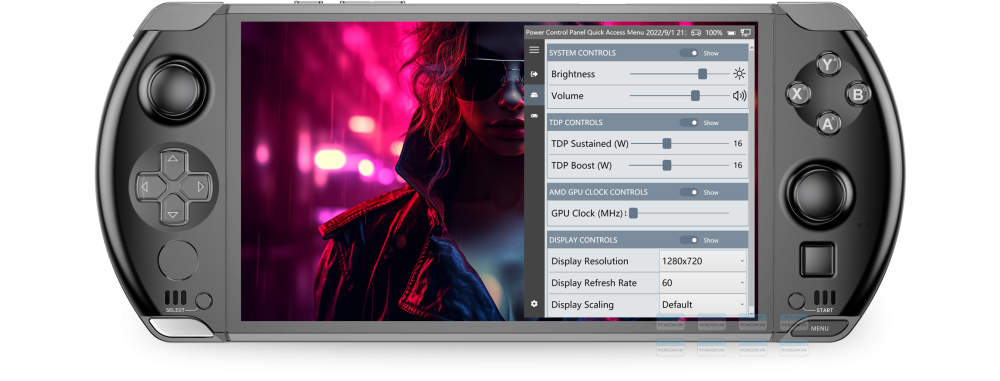Viewport: 1000px width, 381px height.
Task: Click the TDP Sustained (W) label
Action: (x=590, y=144)
